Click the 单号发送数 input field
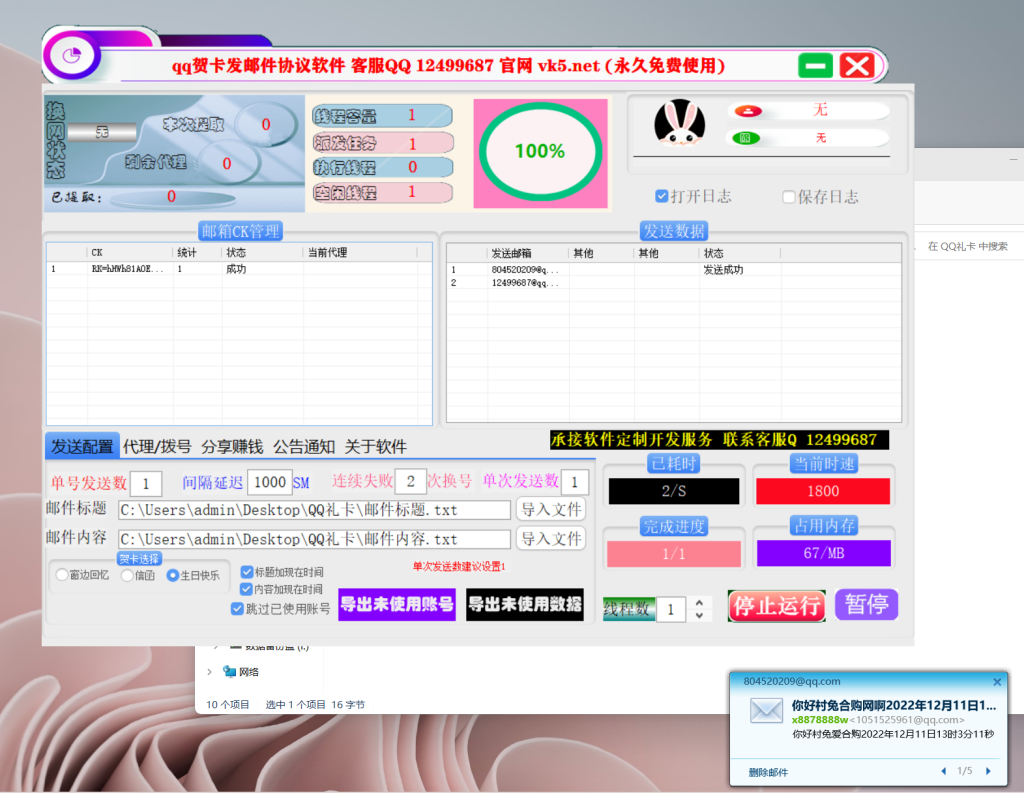 (146, 483)
